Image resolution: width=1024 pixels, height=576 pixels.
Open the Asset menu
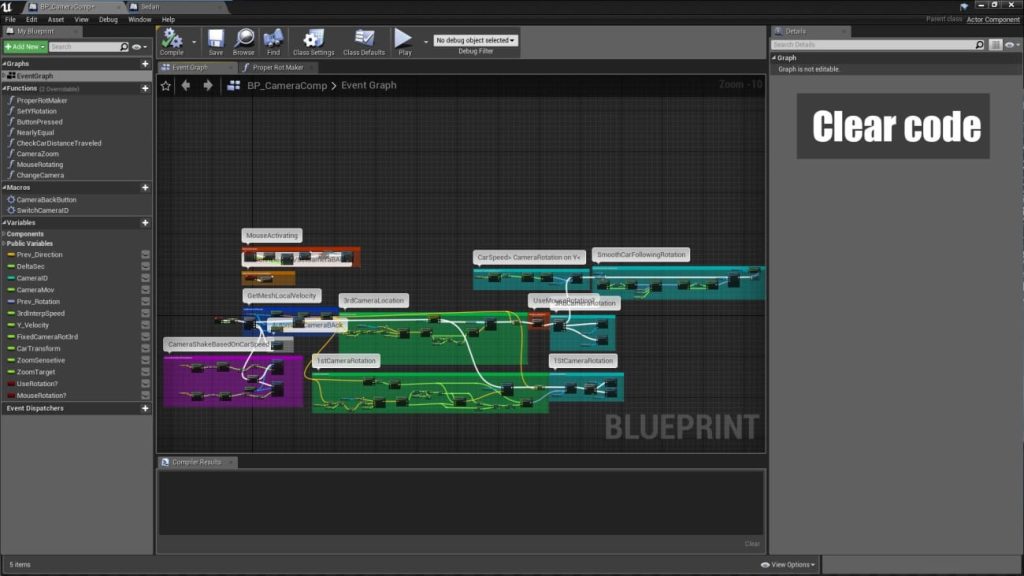tap(56, 19)
